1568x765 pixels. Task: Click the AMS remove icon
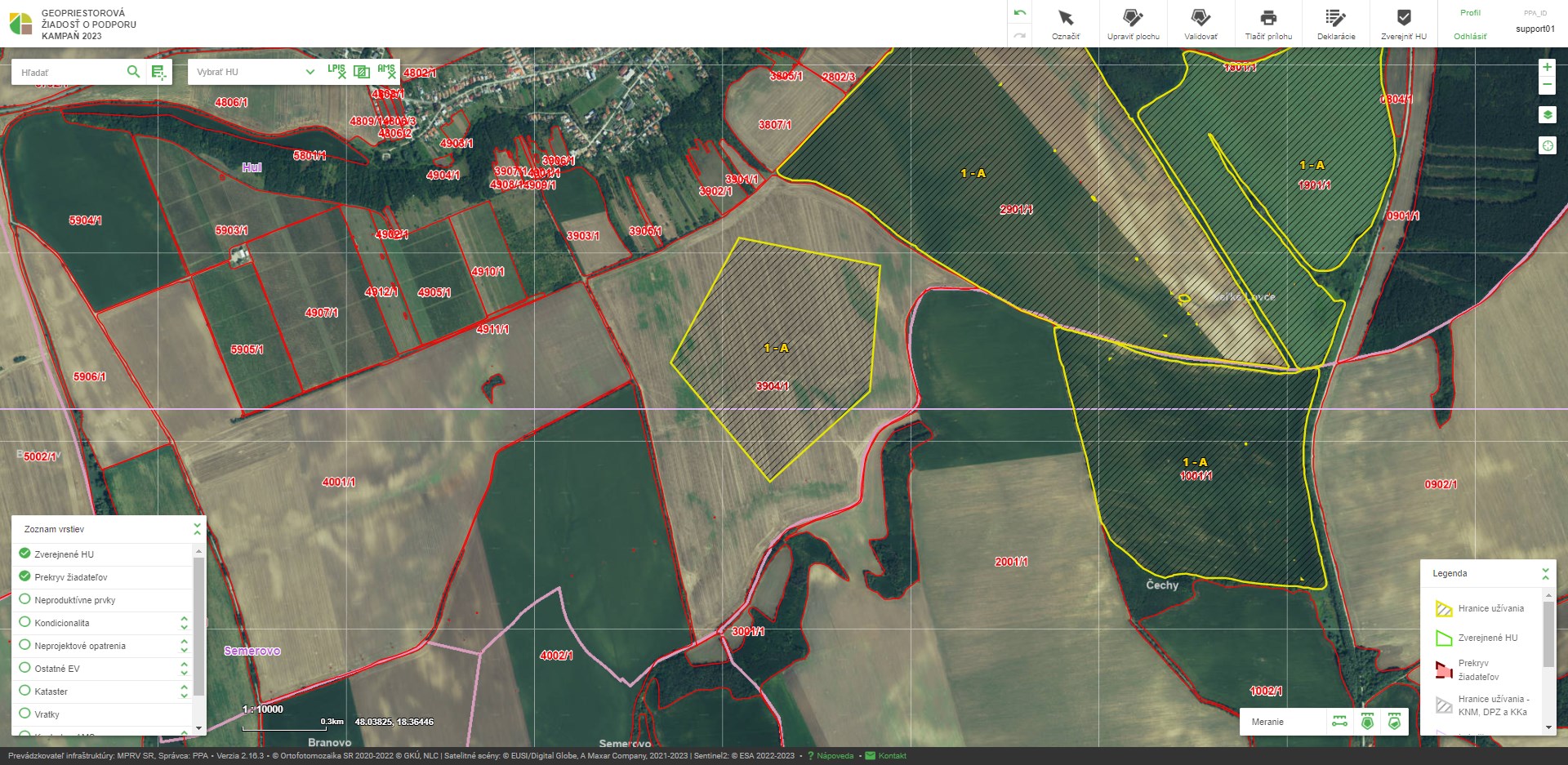pyautogui.click(x=386, y=72)
